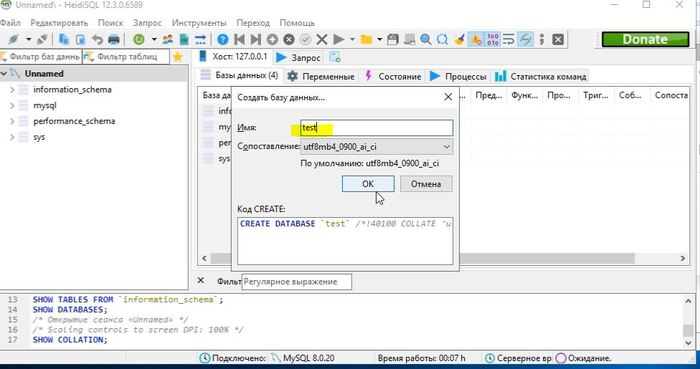700x369 pixels.
Task: Click the insert row plus icon
Action: [x=272, y=40]
